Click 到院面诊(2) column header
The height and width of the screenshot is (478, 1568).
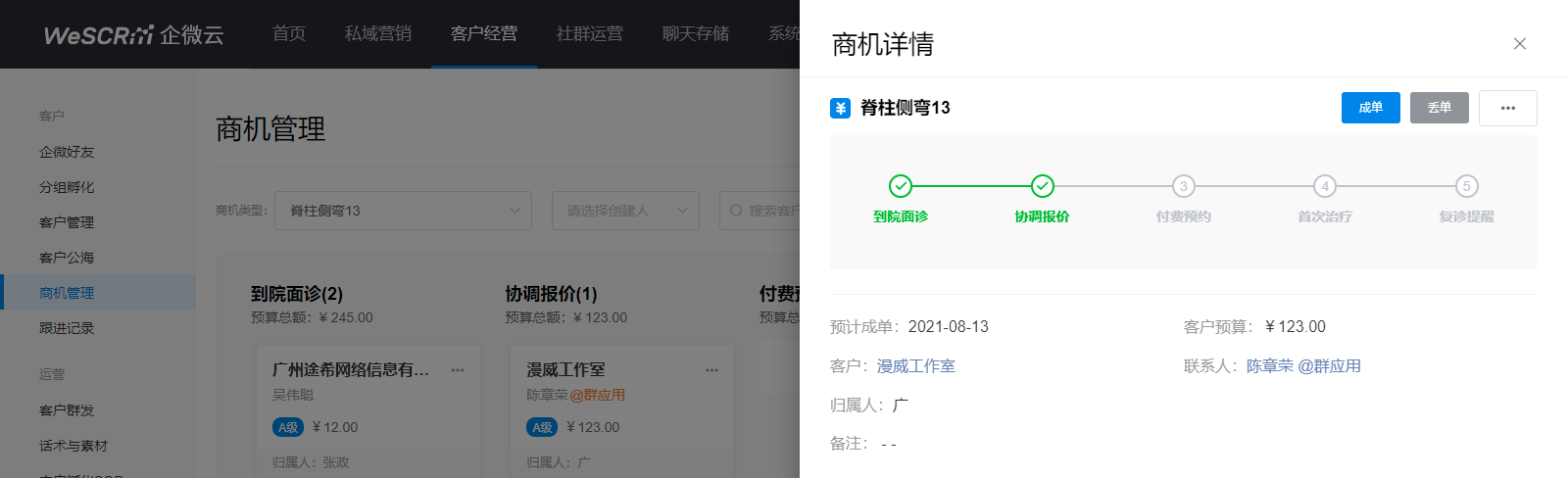(x=297, y=294)
